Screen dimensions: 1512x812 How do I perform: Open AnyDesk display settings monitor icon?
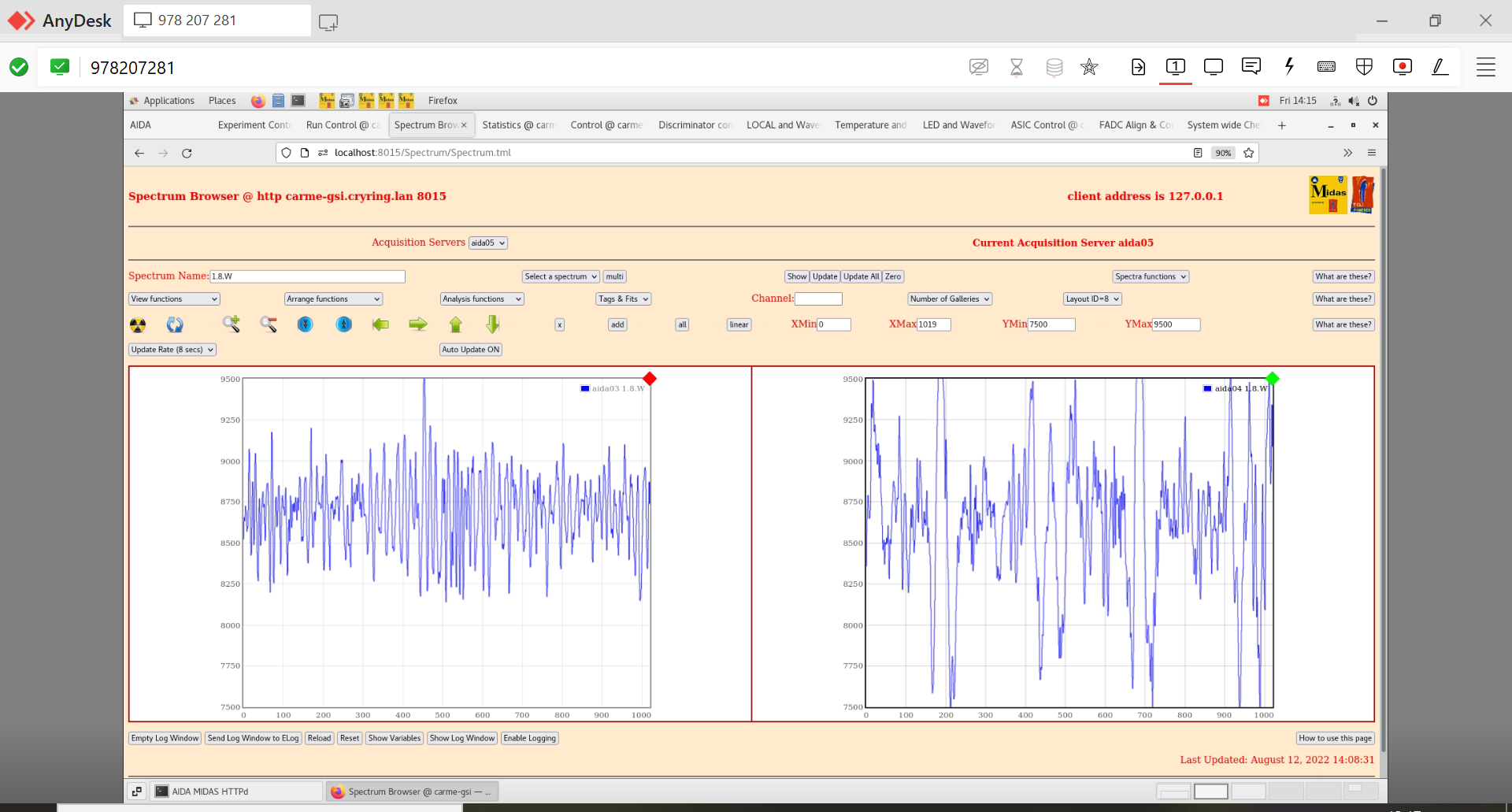[x=1214, y=67]
